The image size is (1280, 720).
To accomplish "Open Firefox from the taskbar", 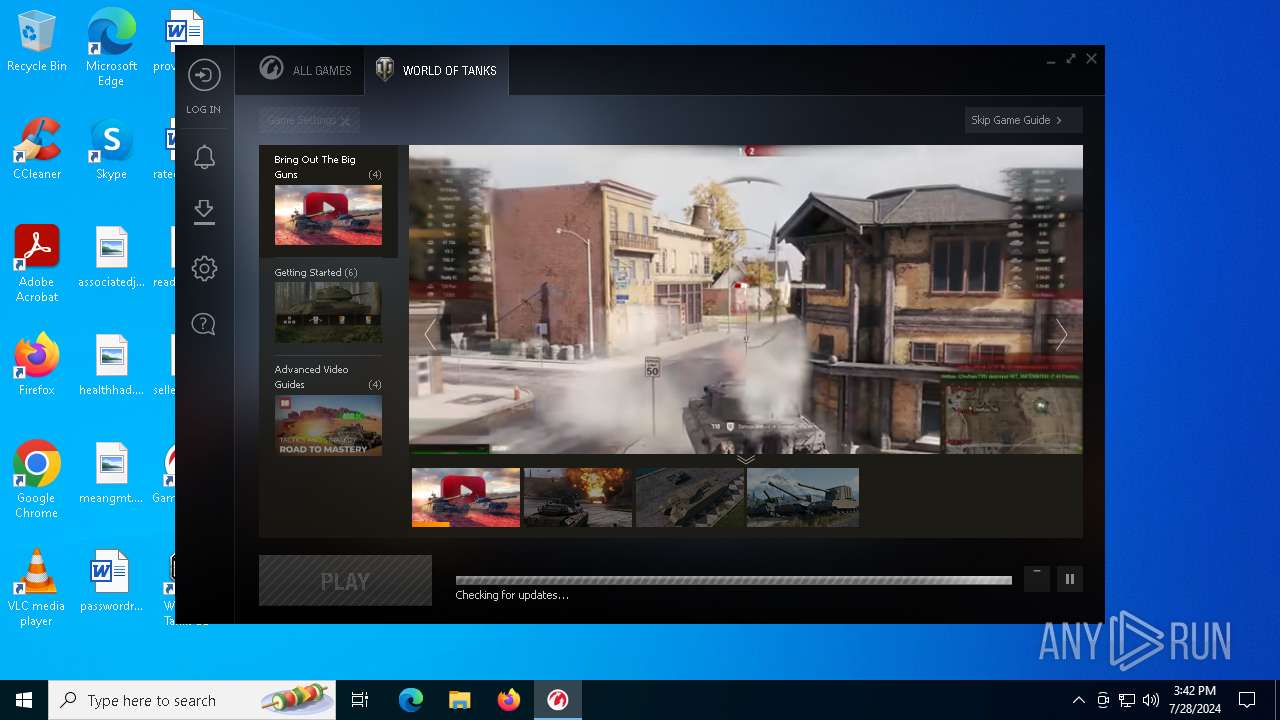I will click(509, 700).
